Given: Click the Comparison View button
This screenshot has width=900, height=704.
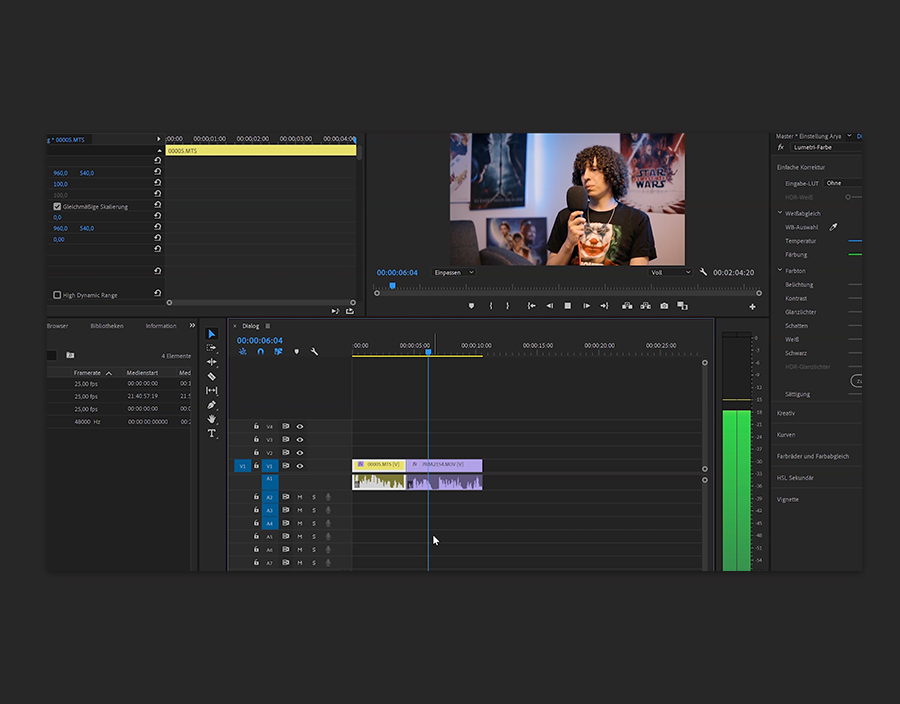Looking at the screenshot, I should click(x=682, y=306).
